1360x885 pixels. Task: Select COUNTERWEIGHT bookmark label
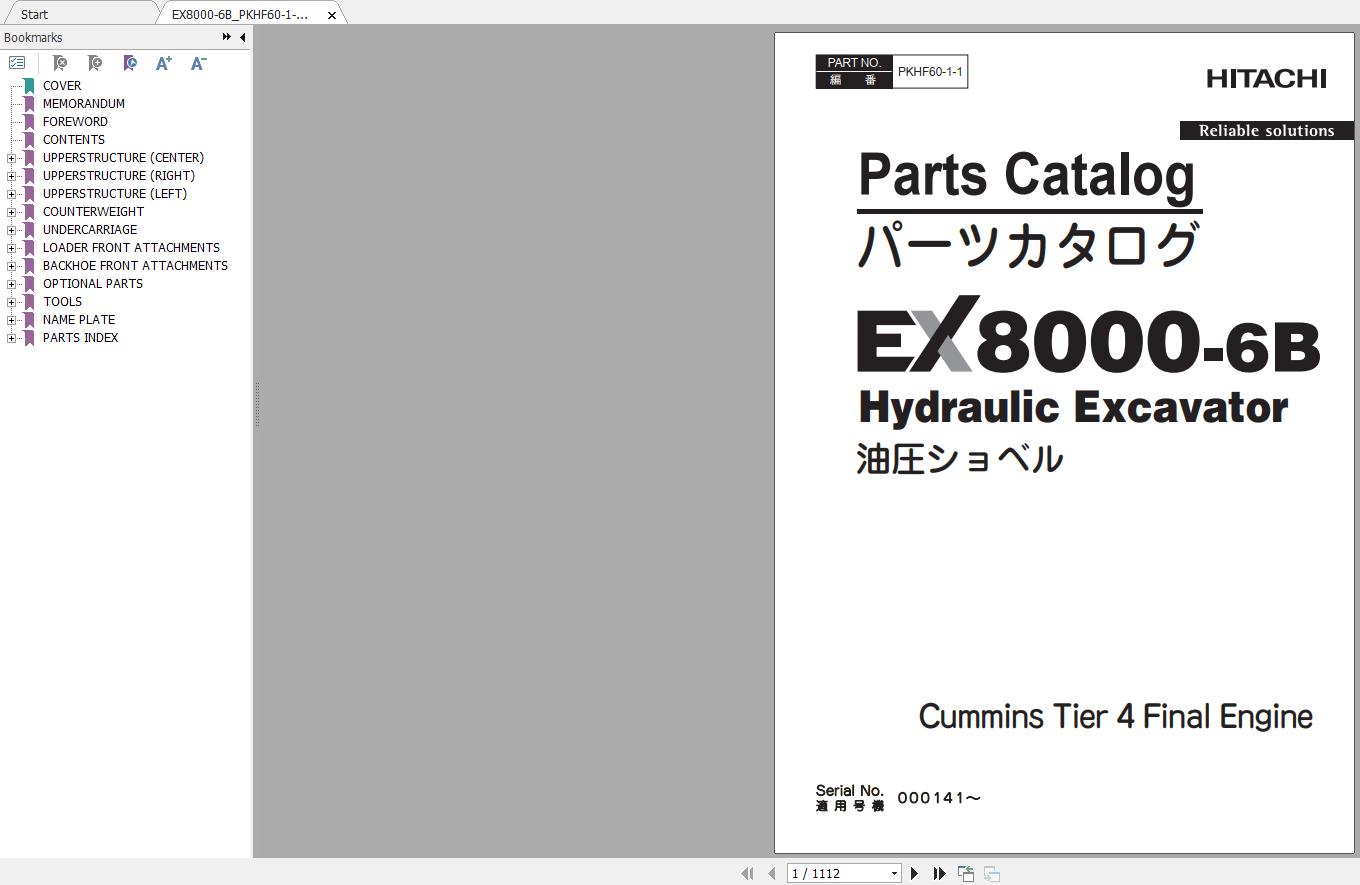click(93, 212)
